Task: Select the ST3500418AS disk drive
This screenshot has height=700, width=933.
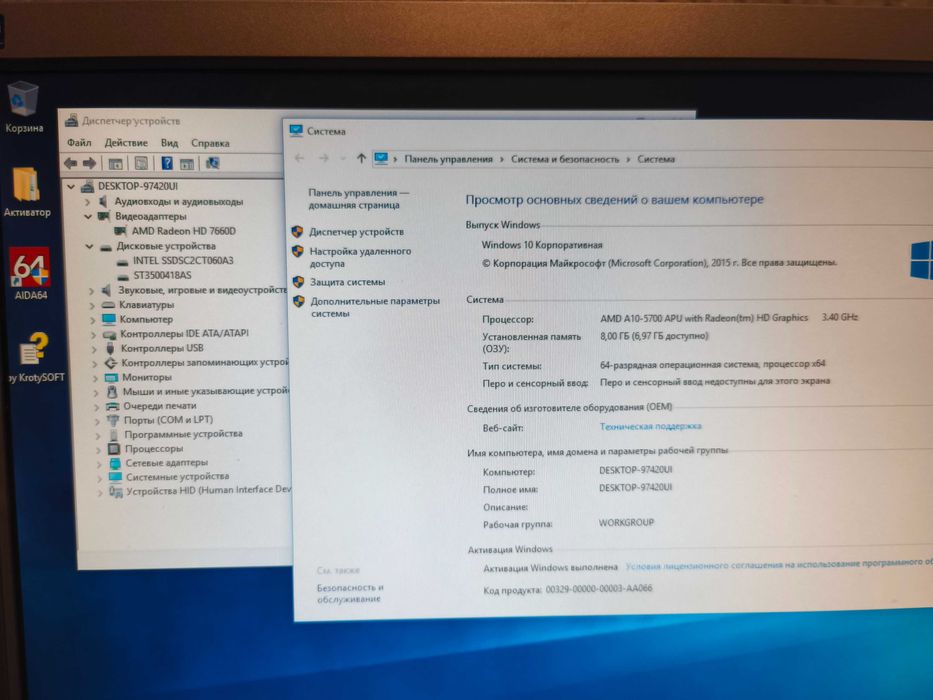Action: pyautogui.click(x=162, y=275)
